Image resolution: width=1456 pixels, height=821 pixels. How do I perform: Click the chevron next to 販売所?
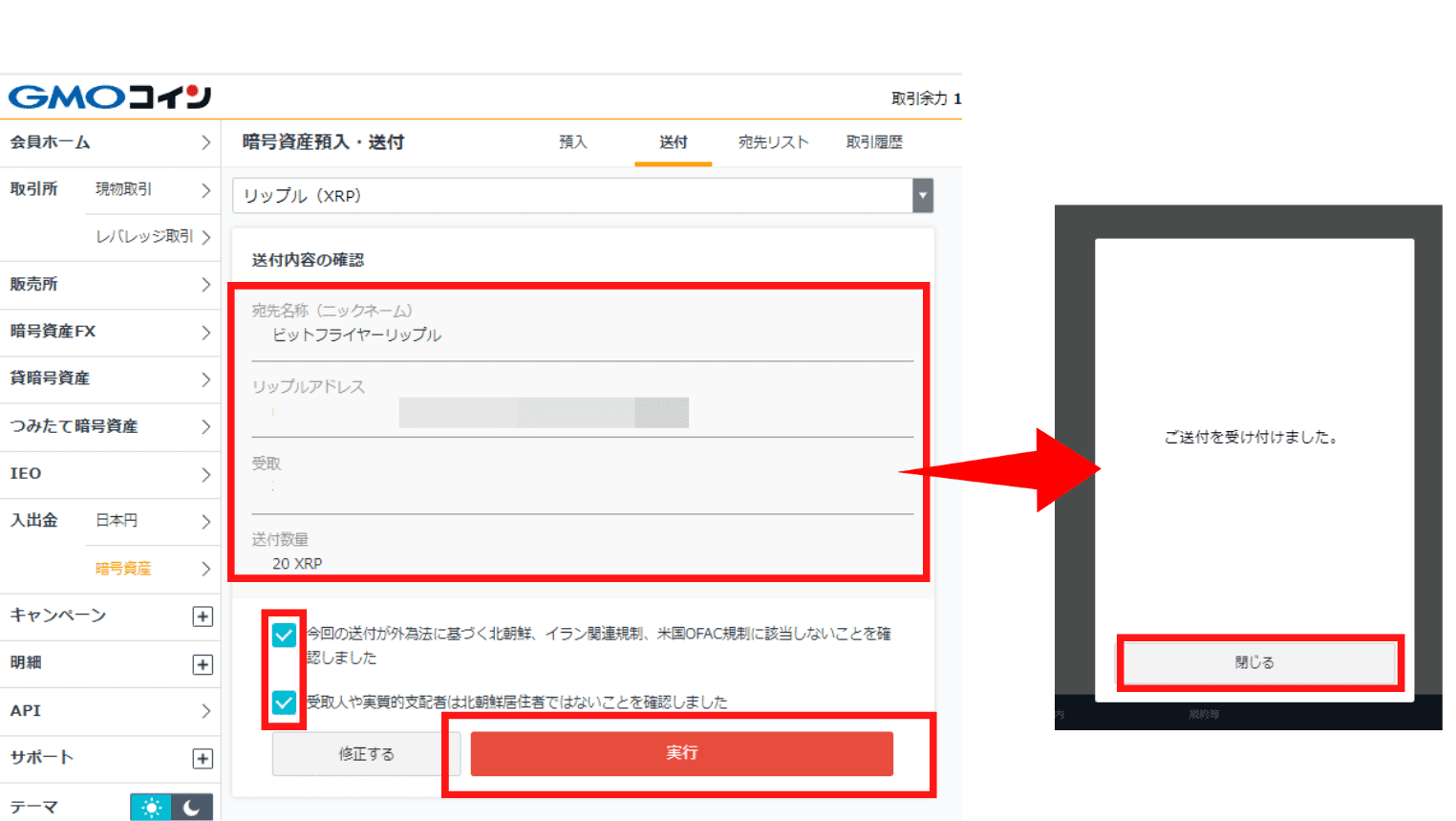(205, 285)
